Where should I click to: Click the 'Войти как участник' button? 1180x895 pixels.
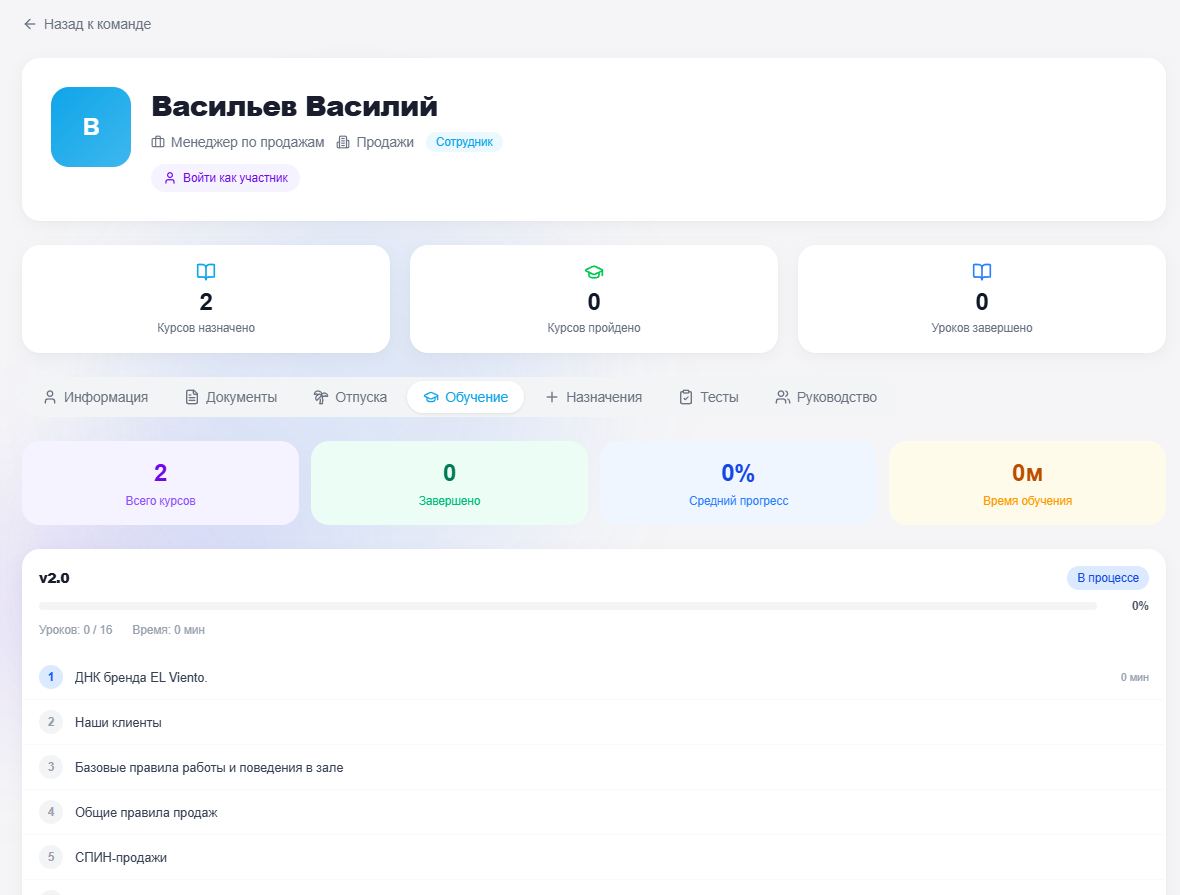(226, 178)
